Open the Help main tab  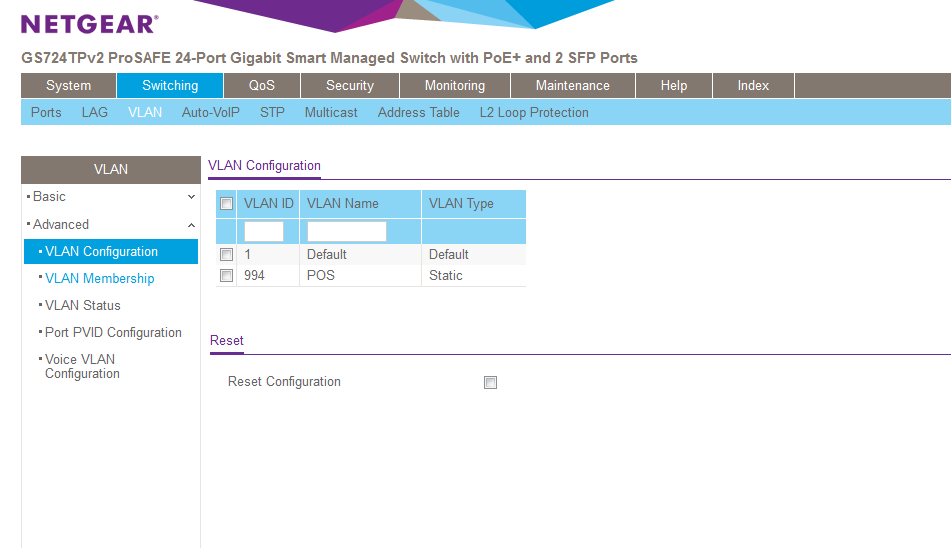point(674,85)
